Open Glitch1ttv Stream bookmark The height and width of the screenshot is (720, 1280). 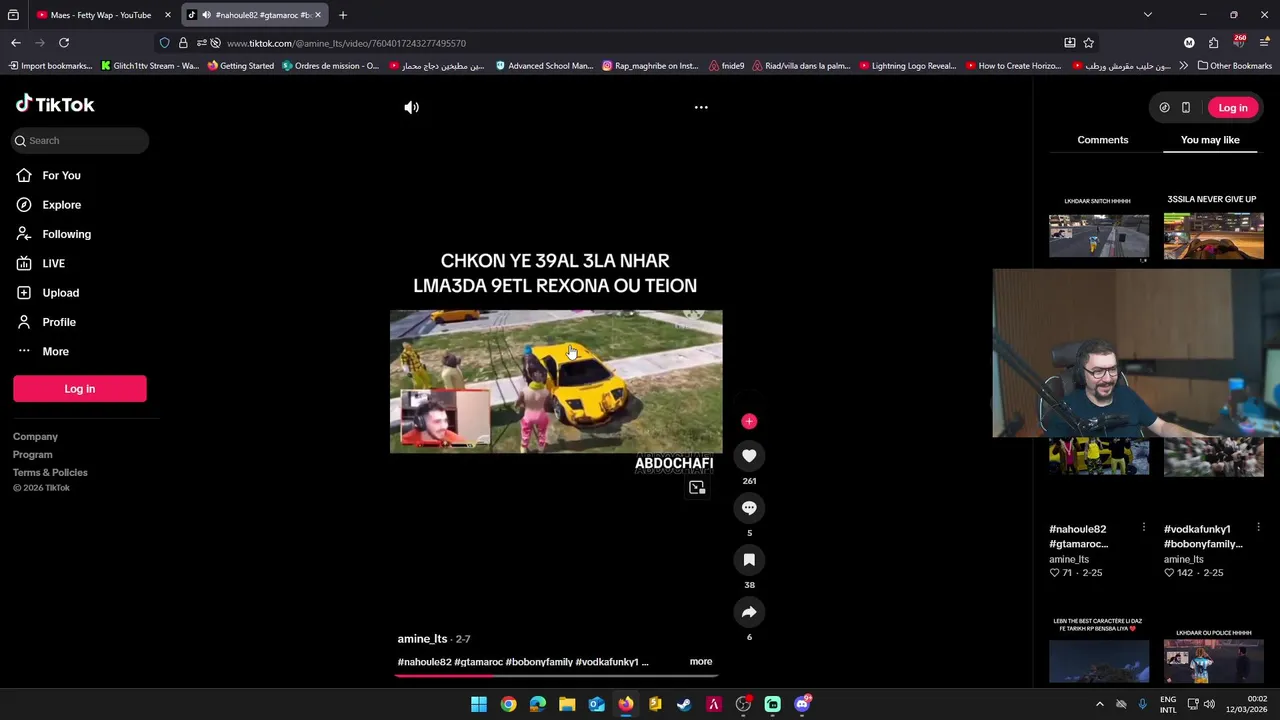150,66
